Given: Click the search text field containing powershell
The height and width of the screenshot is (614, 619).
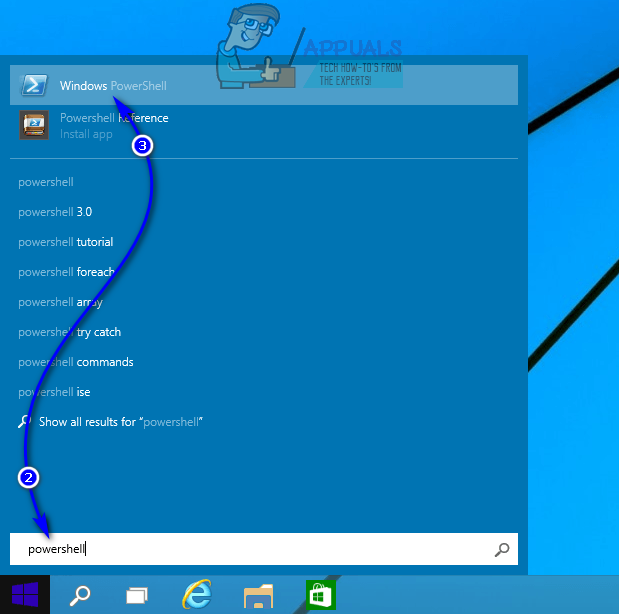Looking at the screenshot, I should (x=250, y=549).
